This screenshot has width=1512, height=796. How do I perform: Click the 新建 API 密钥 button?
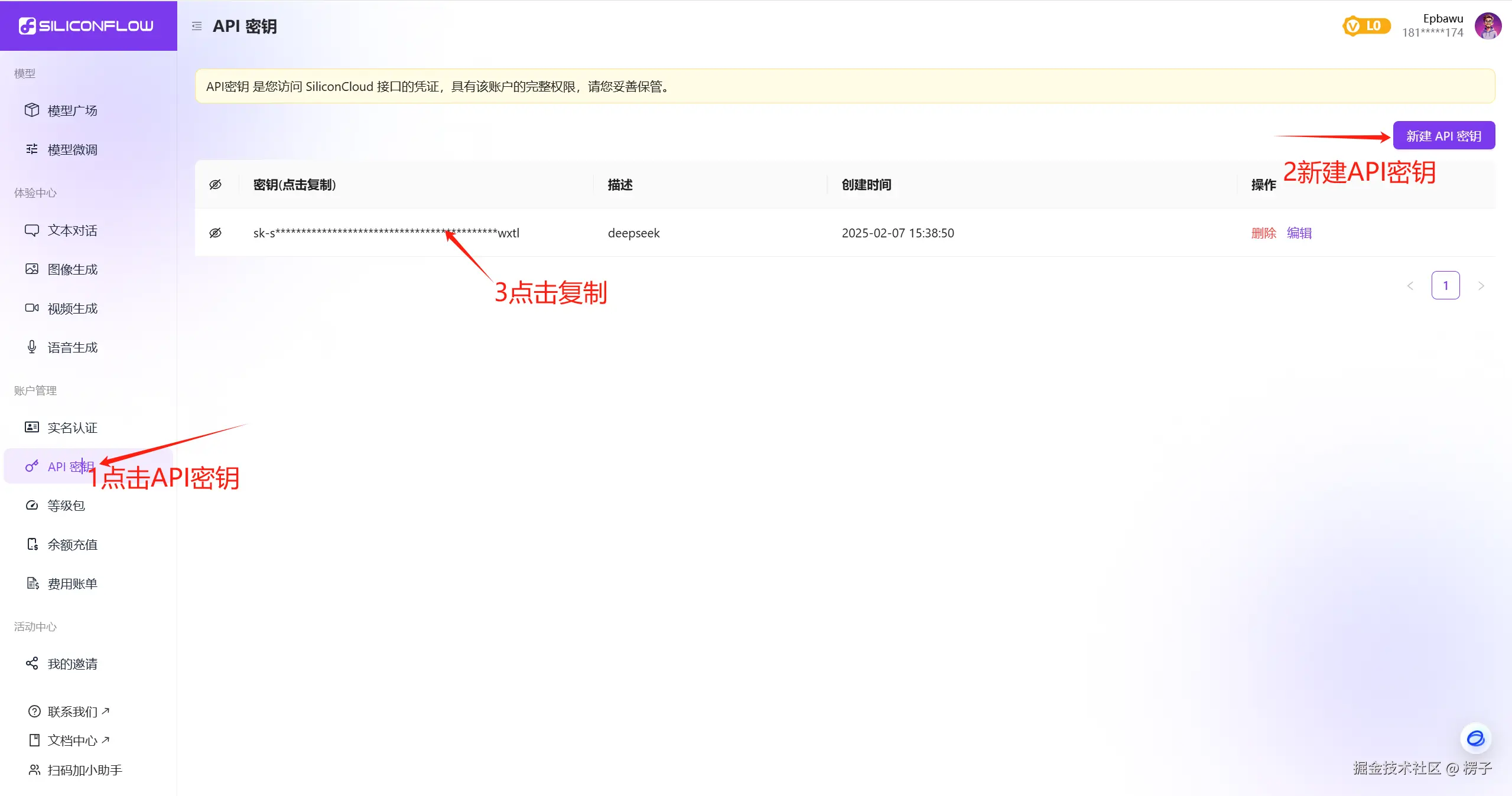(x=1443, y=136)
